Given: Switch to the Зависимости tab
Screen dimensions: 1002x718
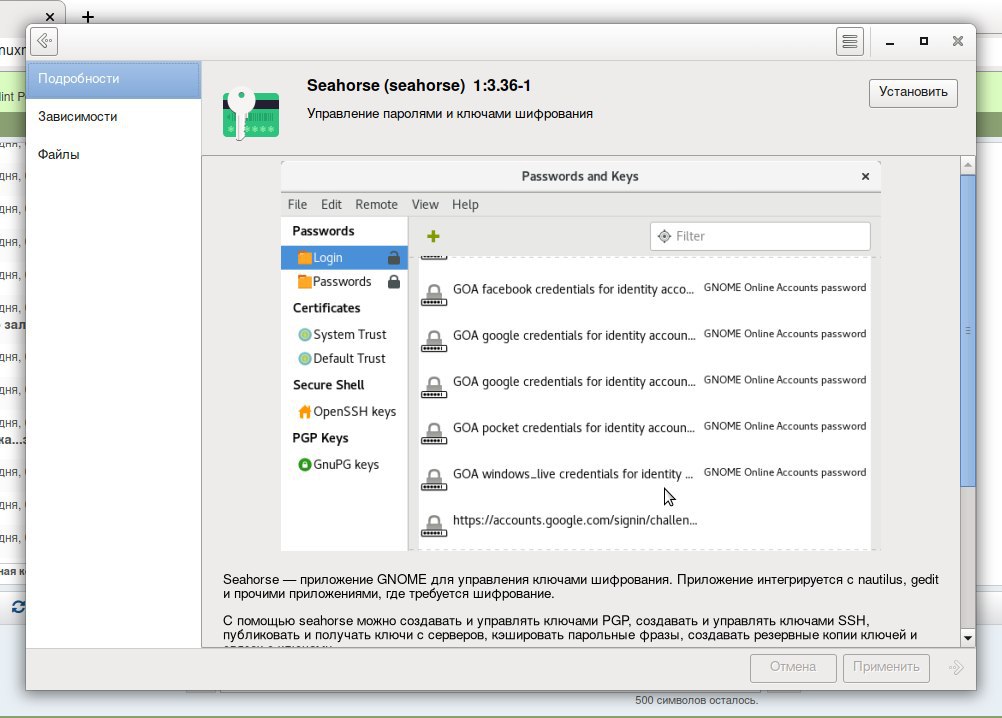Looking at the screenshot, I should click(x=114, y=117).
